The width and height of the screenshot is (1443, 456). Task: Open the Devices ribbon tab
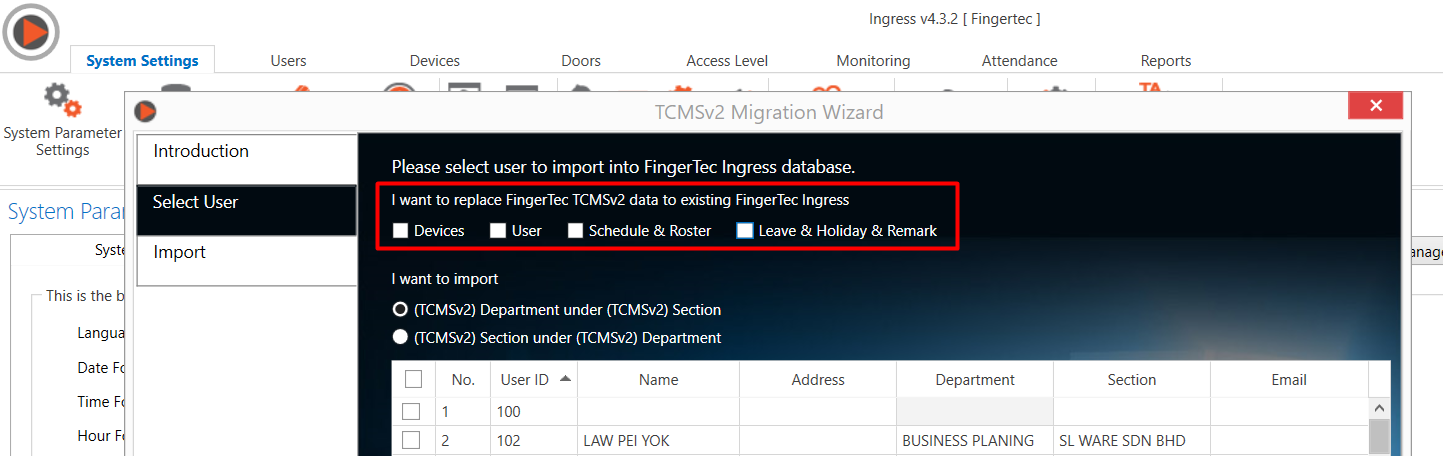pos(435,61)
